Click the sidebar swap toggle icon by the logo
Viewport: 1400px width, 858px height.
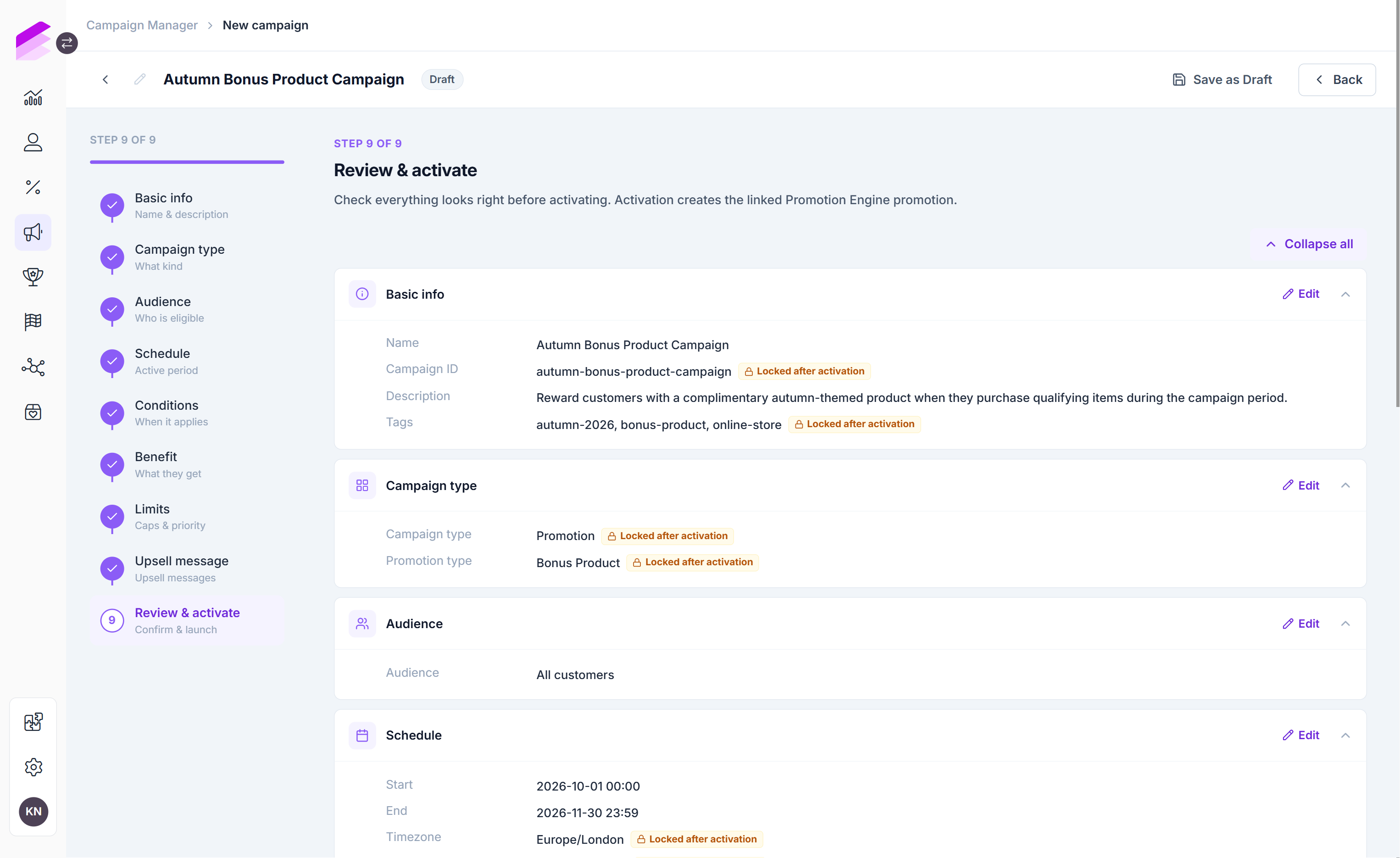pos(67,43)
